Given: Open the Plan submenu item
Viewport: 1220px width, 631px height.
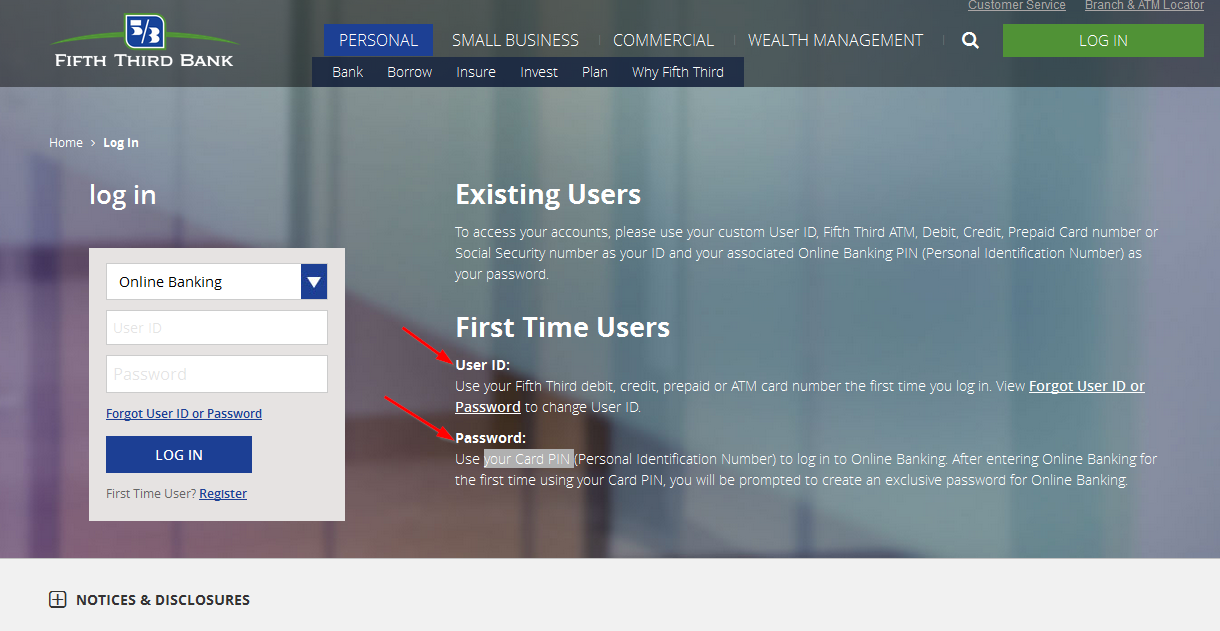Looking at the screenshot, I should pyautogui.click(x=595, y=72).
